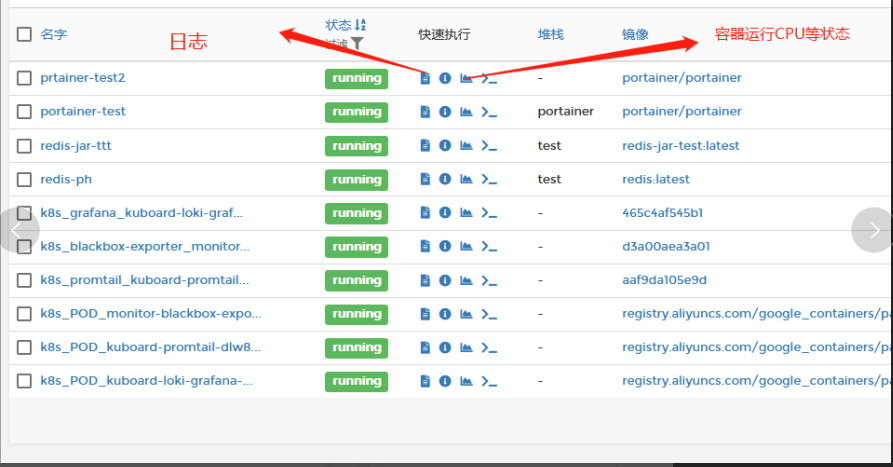The height and width of the screenshot is (467, 893).
Task: Open exec console icon for prtainer-test2
Action: click(489, 78)
